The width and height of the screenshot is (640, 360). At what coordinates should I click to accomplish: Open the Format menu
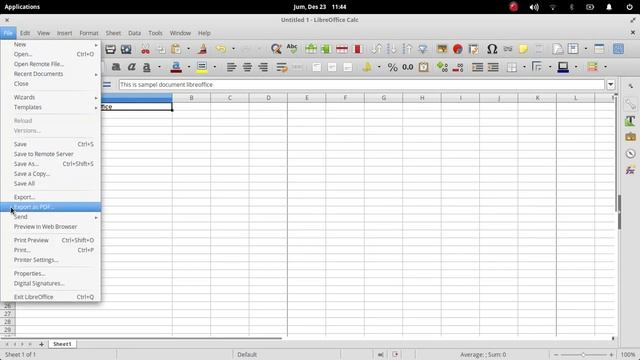[89, 33]
